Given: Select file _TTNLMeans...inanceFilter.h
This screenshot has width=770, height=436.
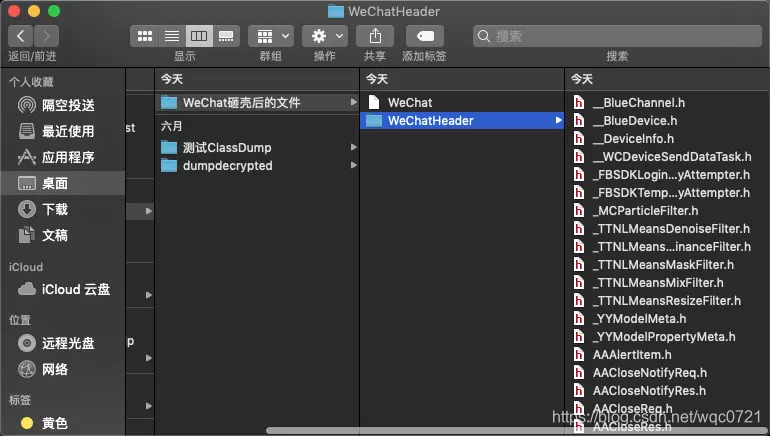Looking at the screenshot, I should (x=671, y=247).
